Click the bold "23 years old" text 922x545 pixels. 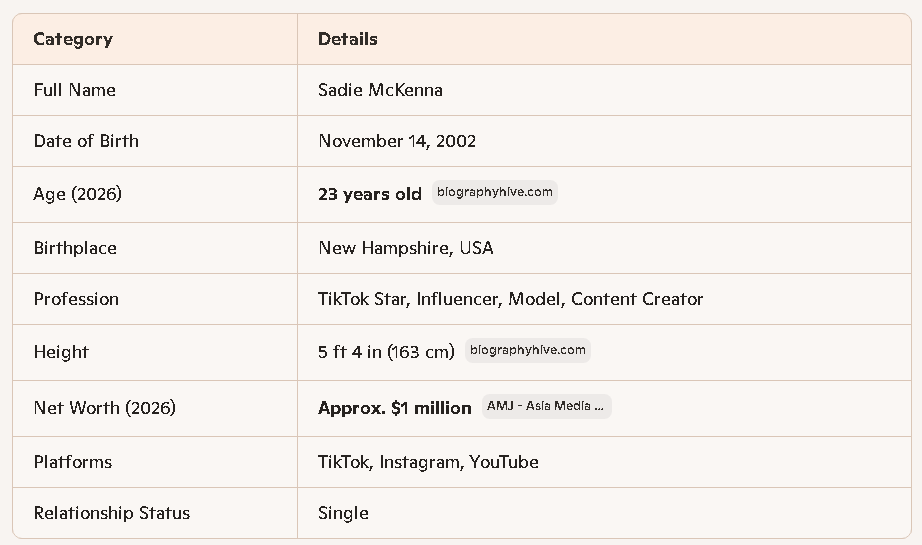370,194
